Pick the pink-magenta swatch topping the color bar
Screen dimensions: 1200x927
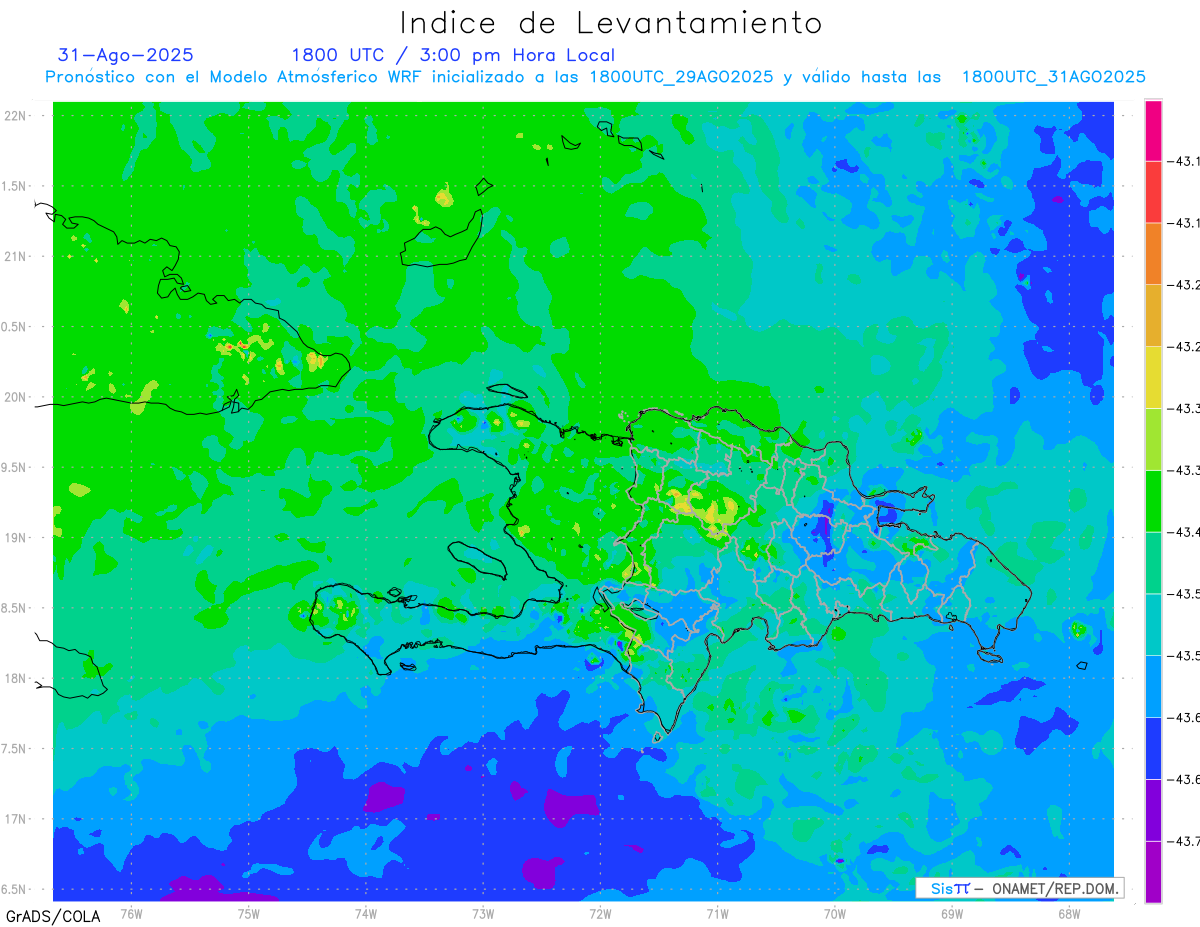click(1153, 130)
